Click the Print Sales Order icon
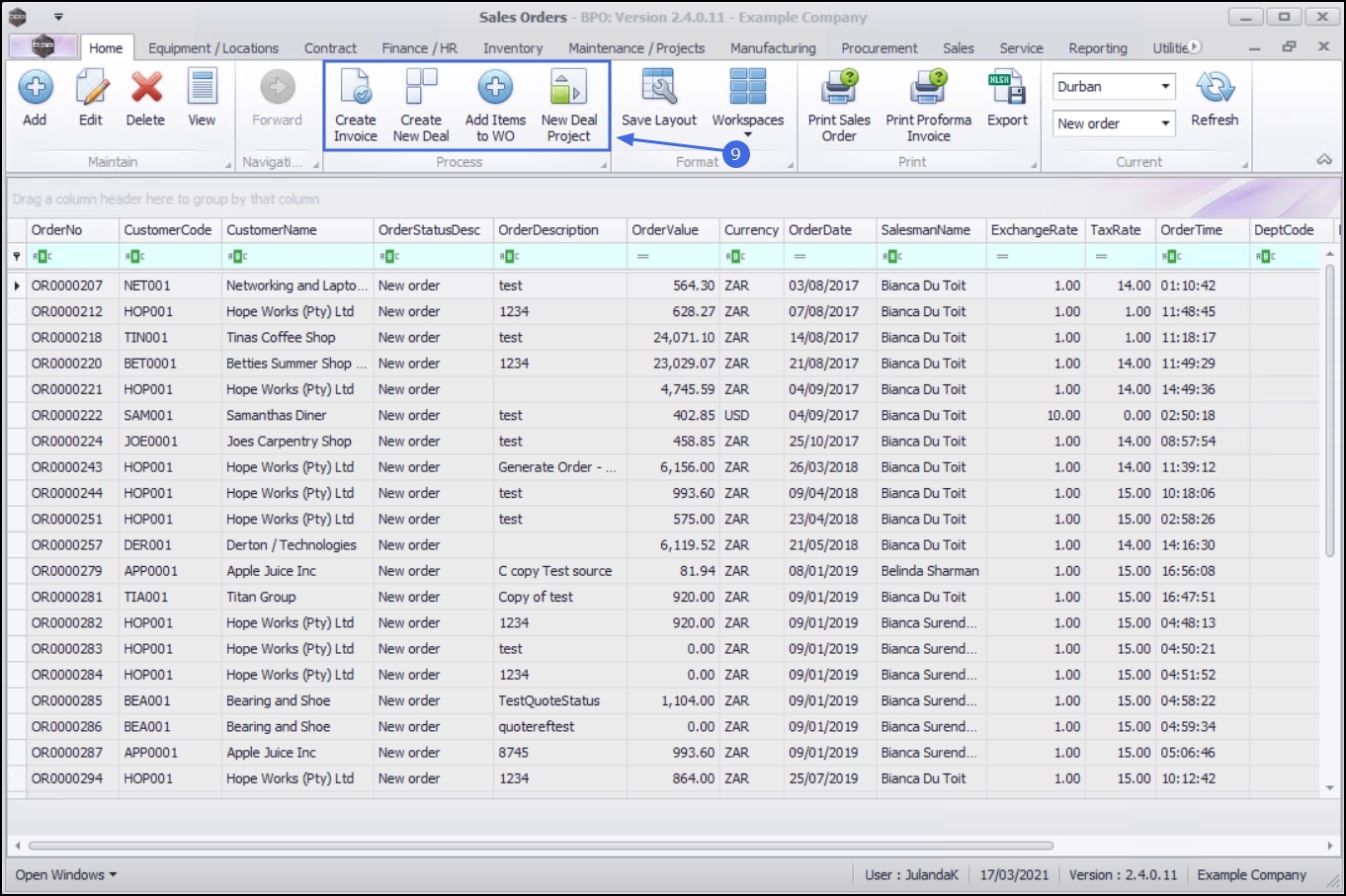This screenshot has height=896, width=1346. 839,88
